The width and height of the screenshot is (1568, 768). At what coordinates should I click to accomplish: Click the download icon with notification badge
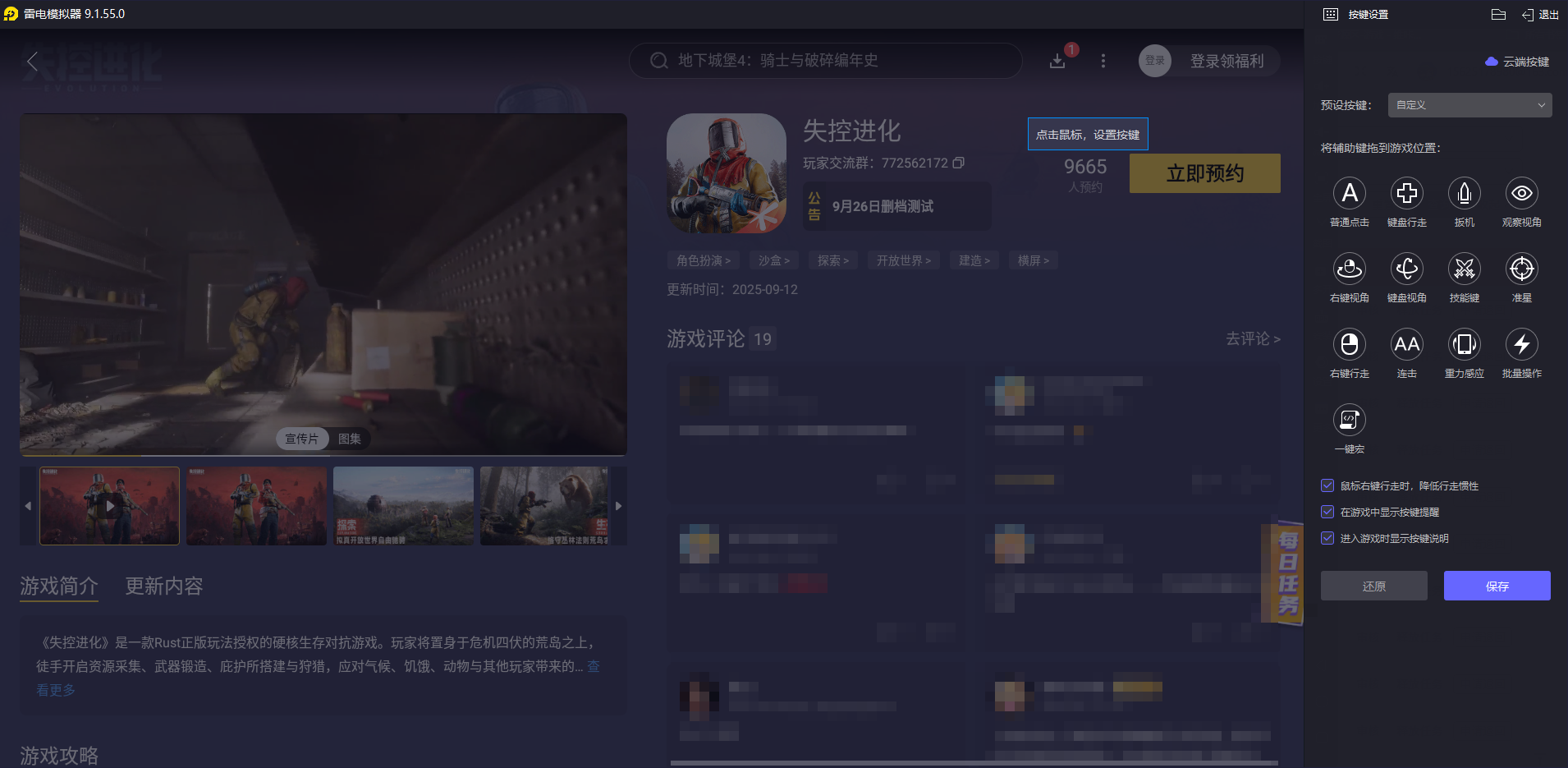(x=1059, y=61)
